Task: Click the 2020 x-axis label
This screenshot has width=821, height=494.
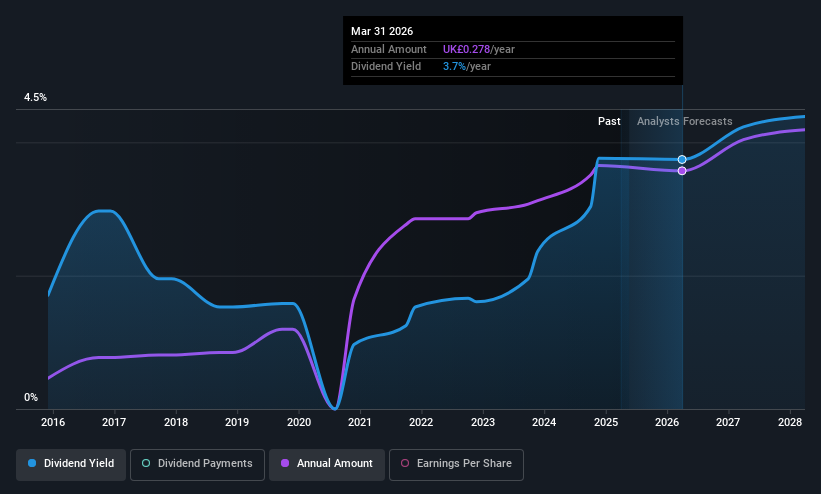Action: coord(299,422)
